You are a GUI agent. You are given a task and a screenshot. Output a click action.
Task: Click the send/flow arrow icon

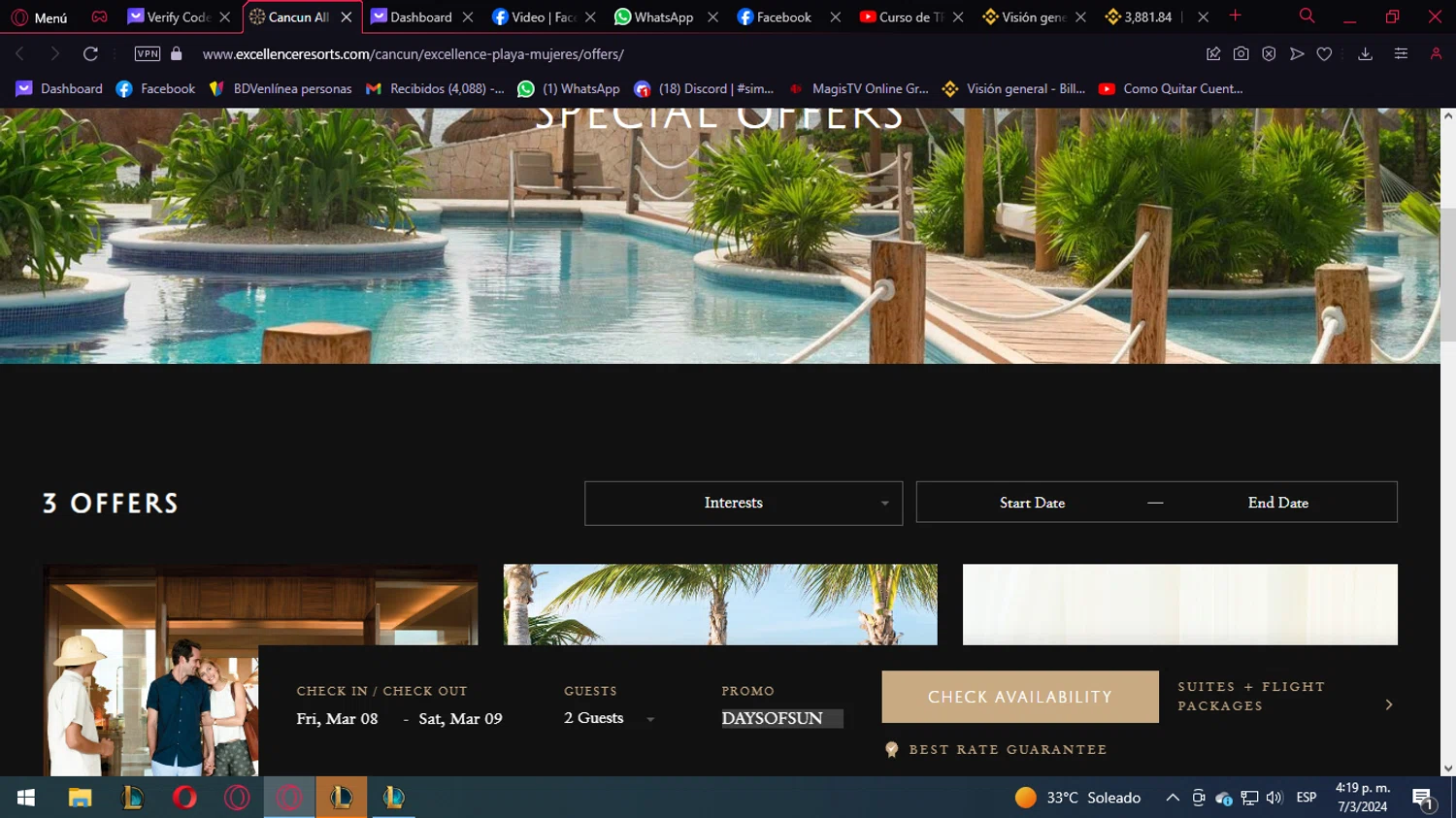[x=1297, y=54]
